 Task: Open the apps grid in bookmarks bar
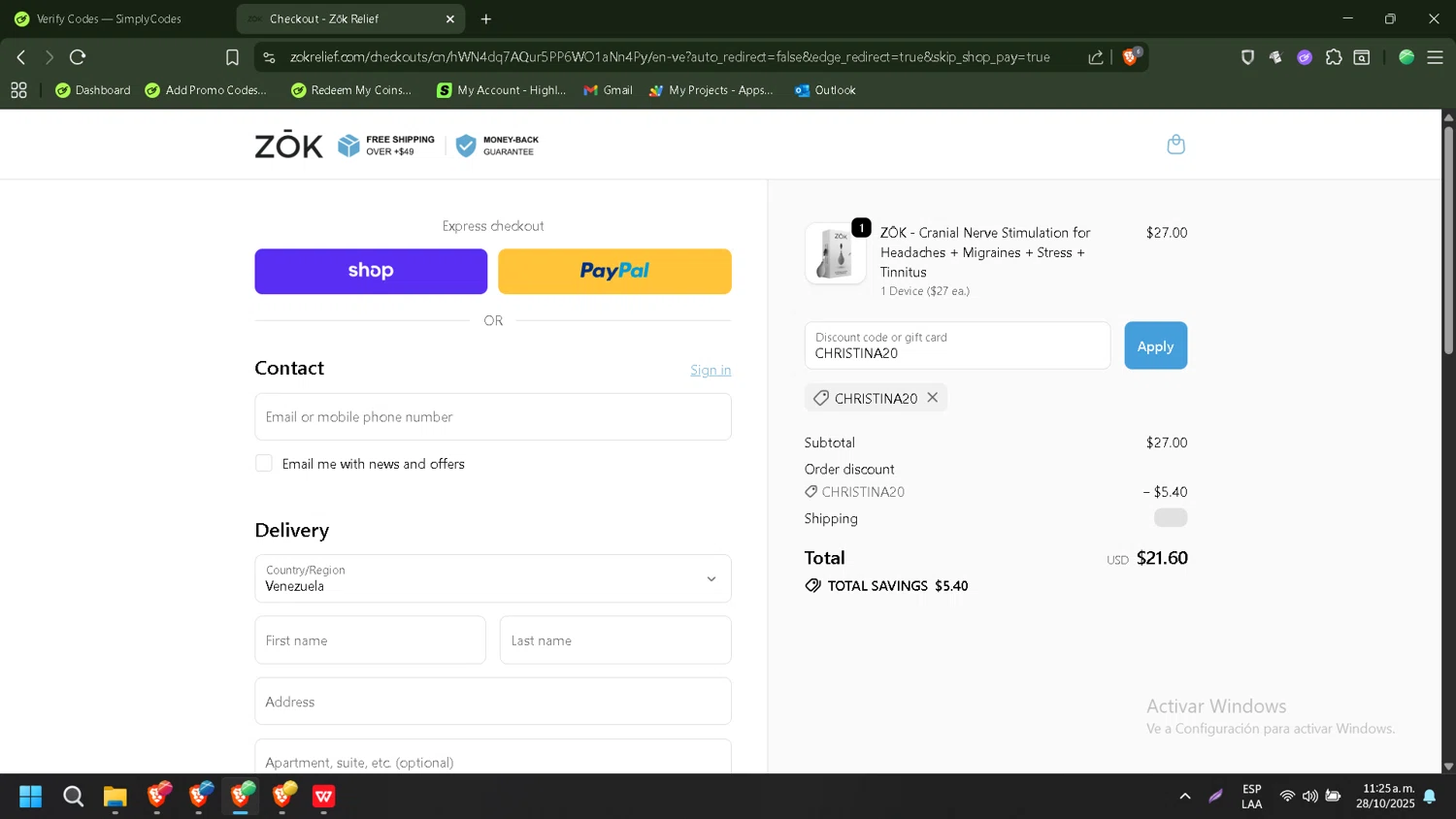18,90
